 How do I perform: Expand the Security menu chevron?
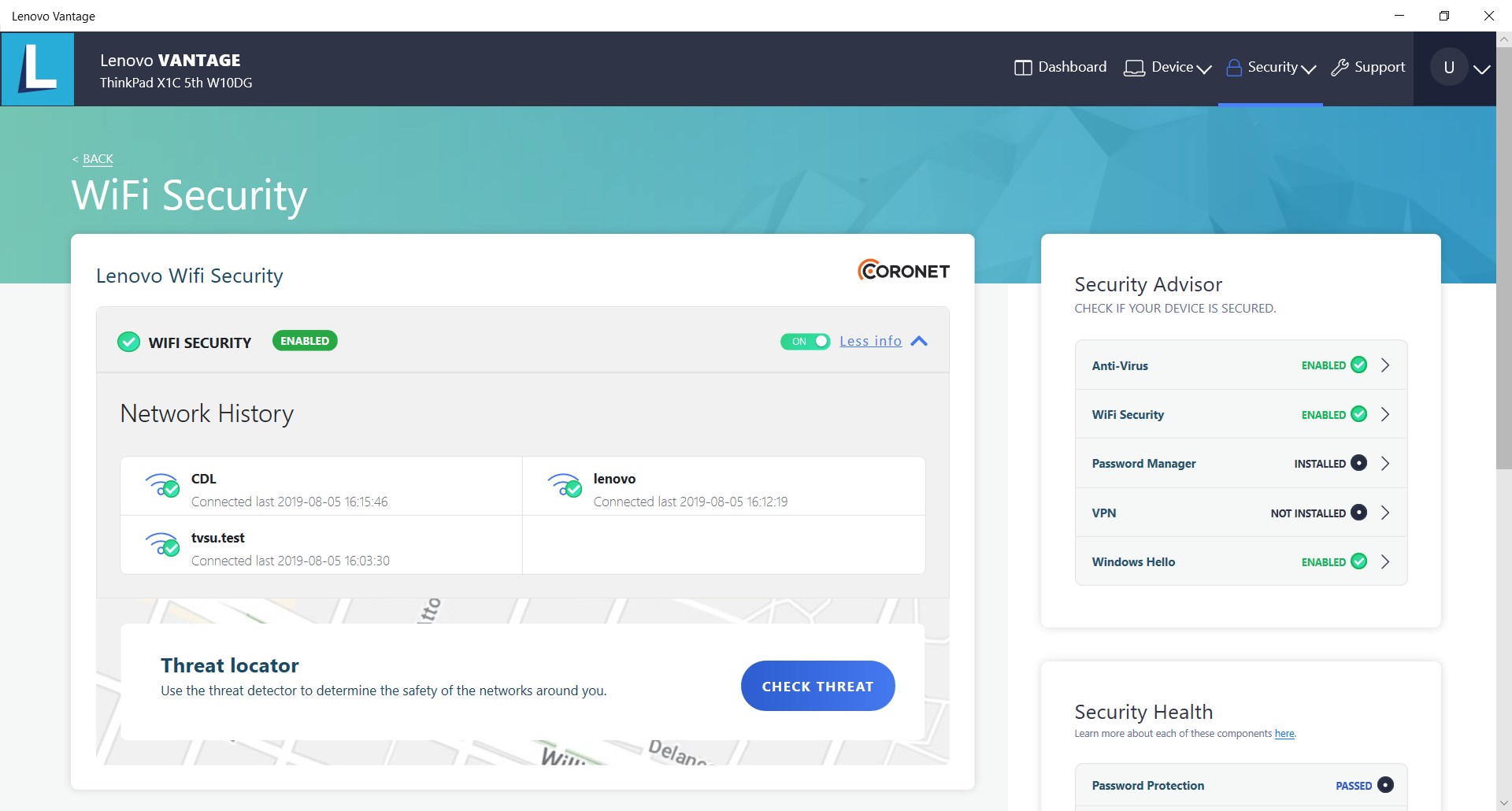point(1309,69)
